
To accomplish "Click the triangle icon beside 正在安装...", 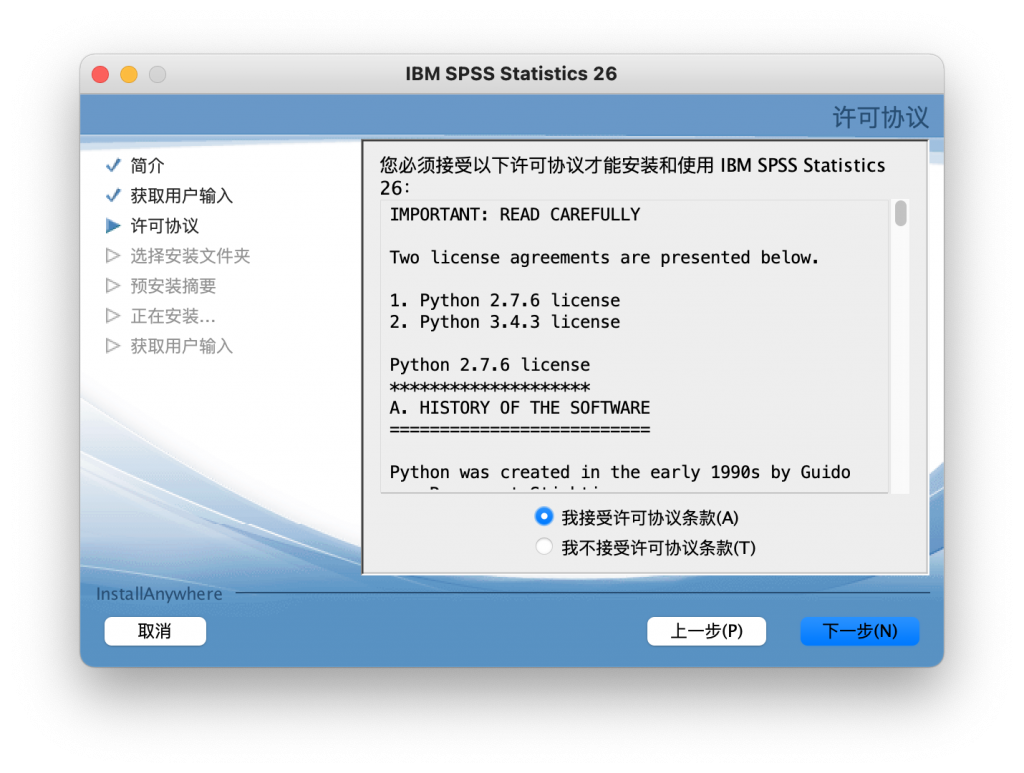I will [113, 315].
